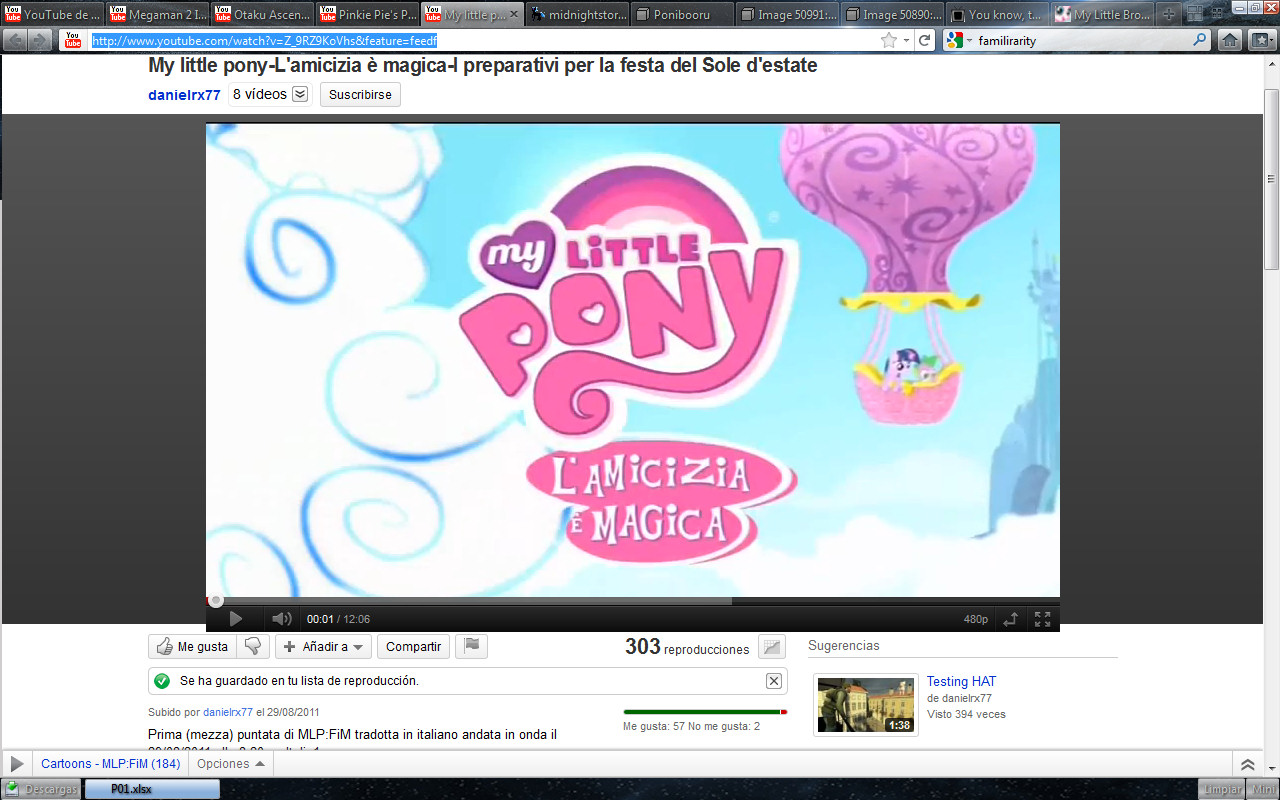This screenshot has width=1280, height=800.
Task: Switch to the Image 50890 tab
Action: (893, 15)
